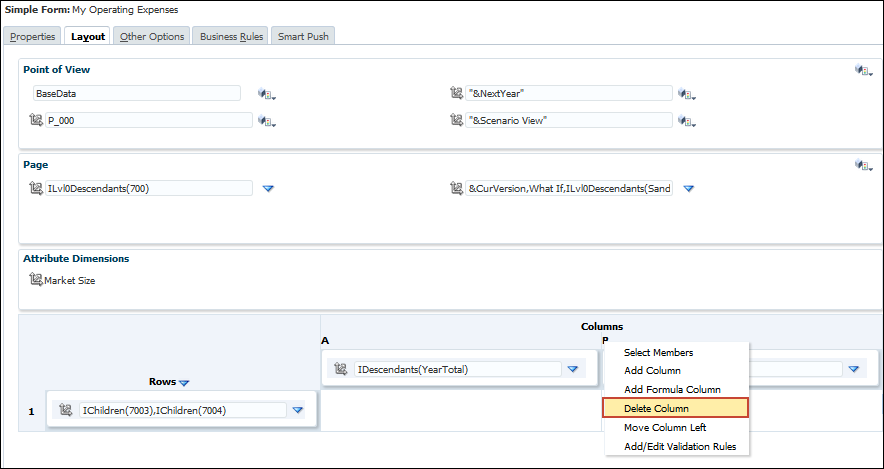Select row number 1 header

pyautogui.click(x=32, y=412)
